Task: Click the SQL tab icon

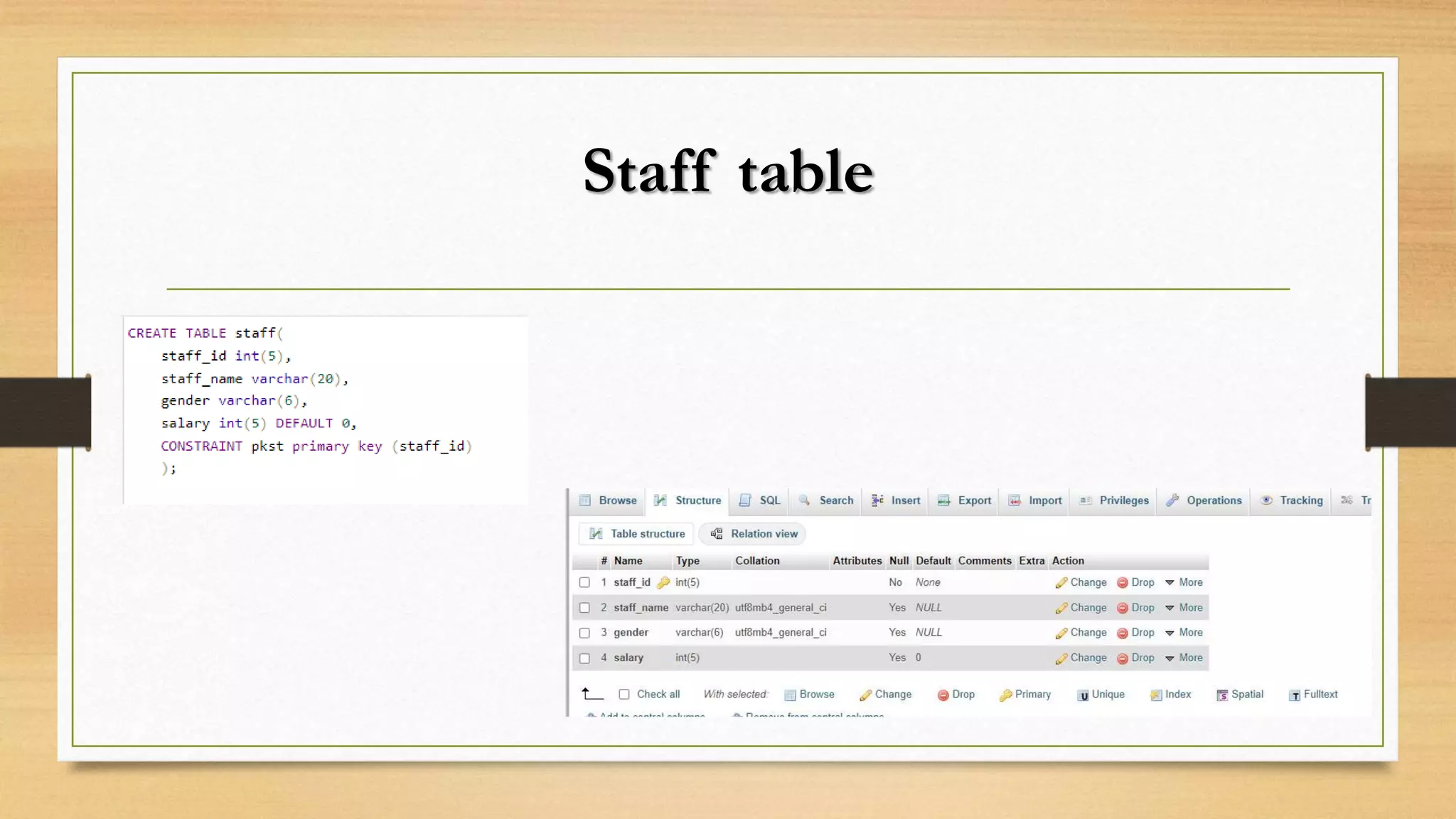Action: [x=745, y=500]
